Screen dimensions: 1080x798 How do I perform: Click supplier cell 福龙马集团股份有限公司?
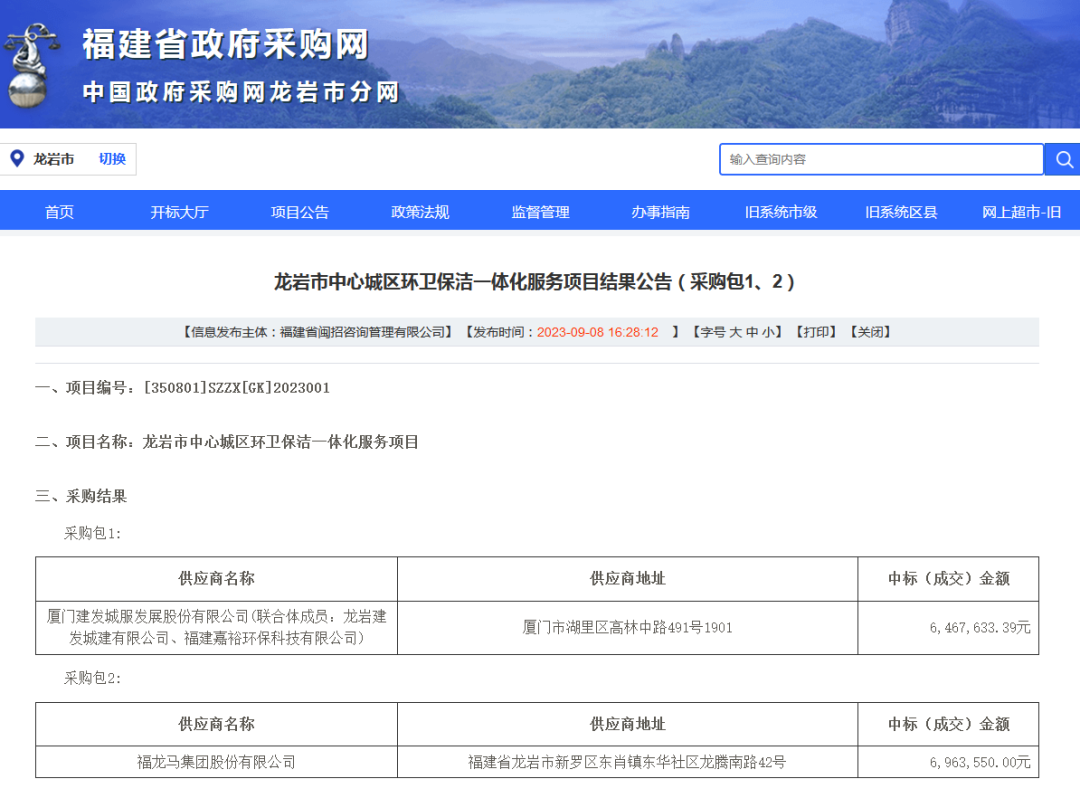point(216,762)
